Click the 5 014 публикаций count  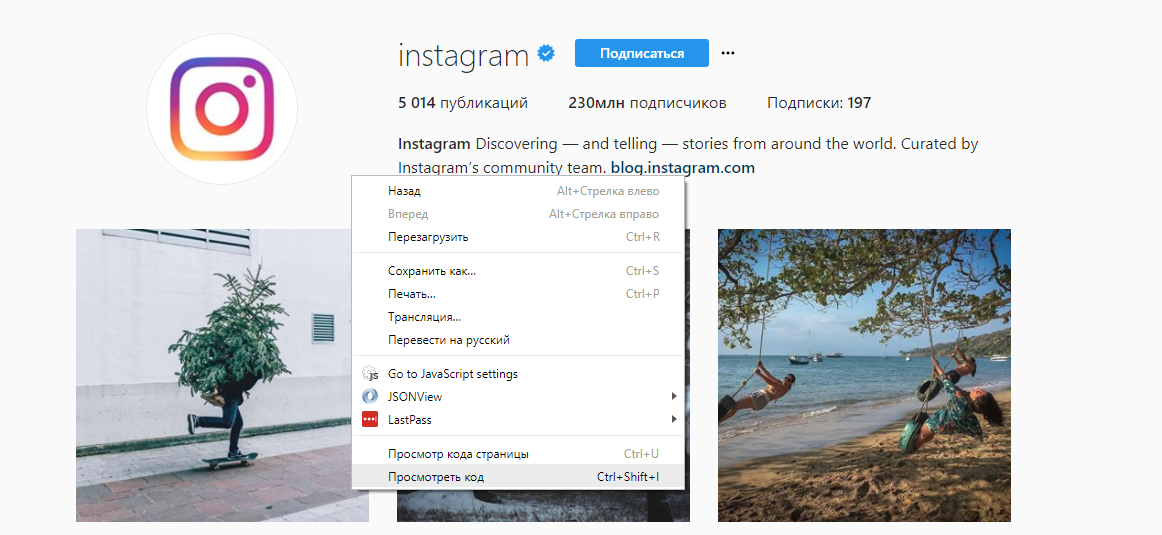click(x=462, y=103)
